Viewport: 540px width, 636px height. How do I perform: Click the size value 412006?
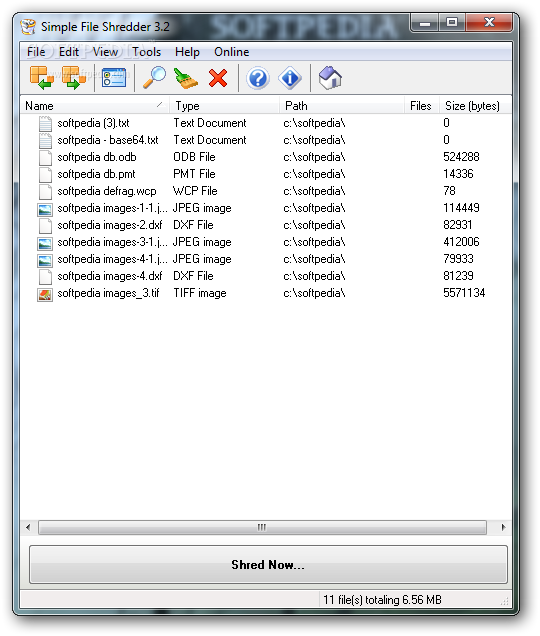click(x=461, y=242)
